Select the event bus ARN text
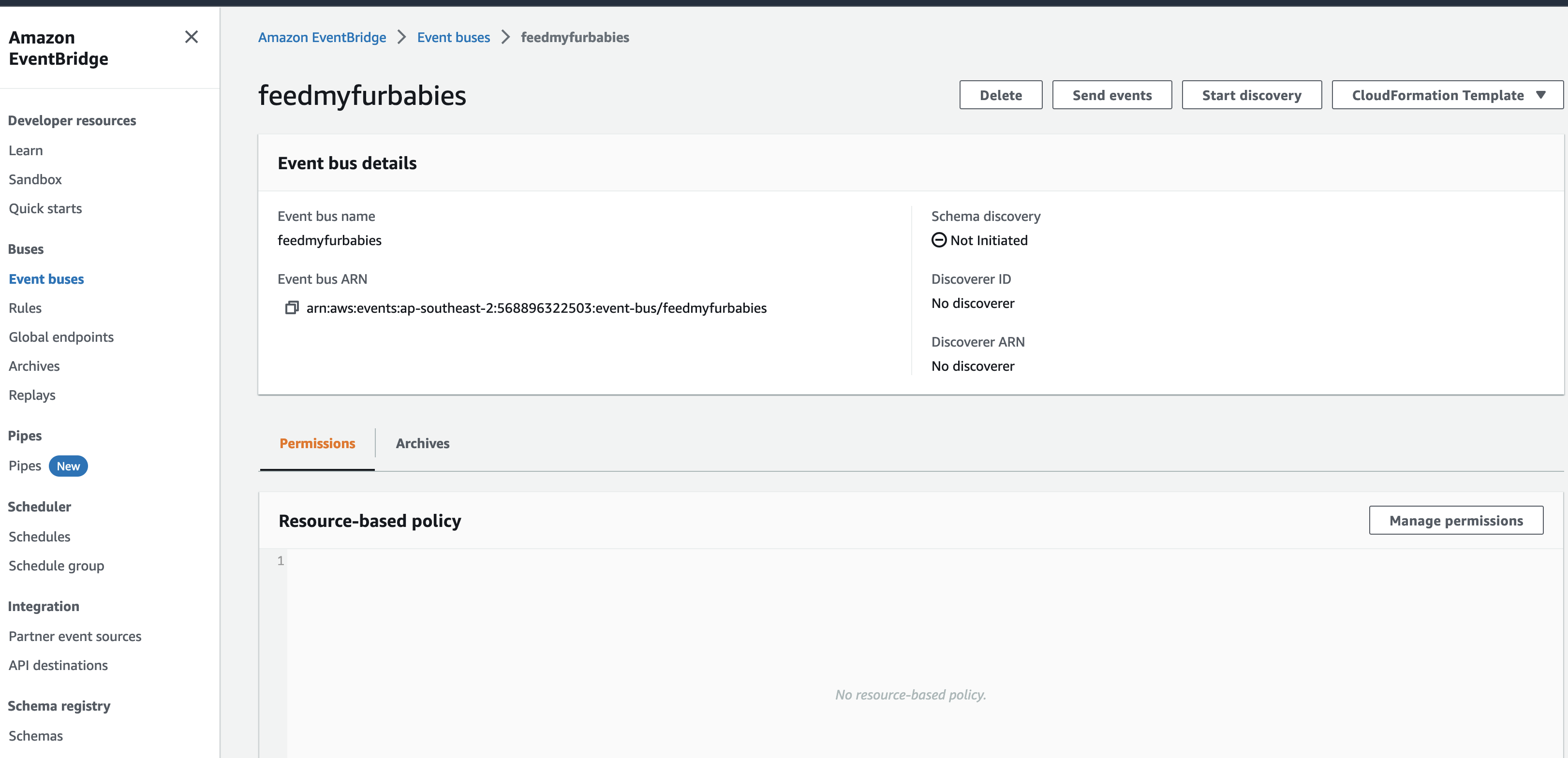This screenshot has height=758, width=1568. coord(536,308)
